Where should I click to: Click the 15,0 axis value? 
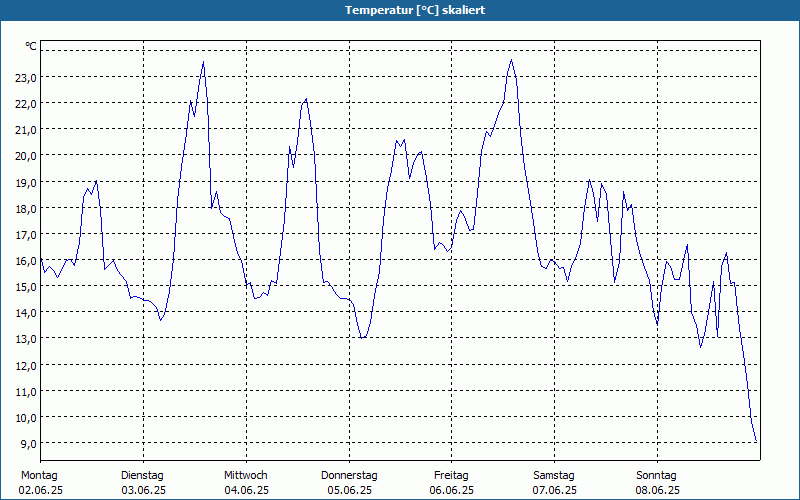(x=26, y=287)
